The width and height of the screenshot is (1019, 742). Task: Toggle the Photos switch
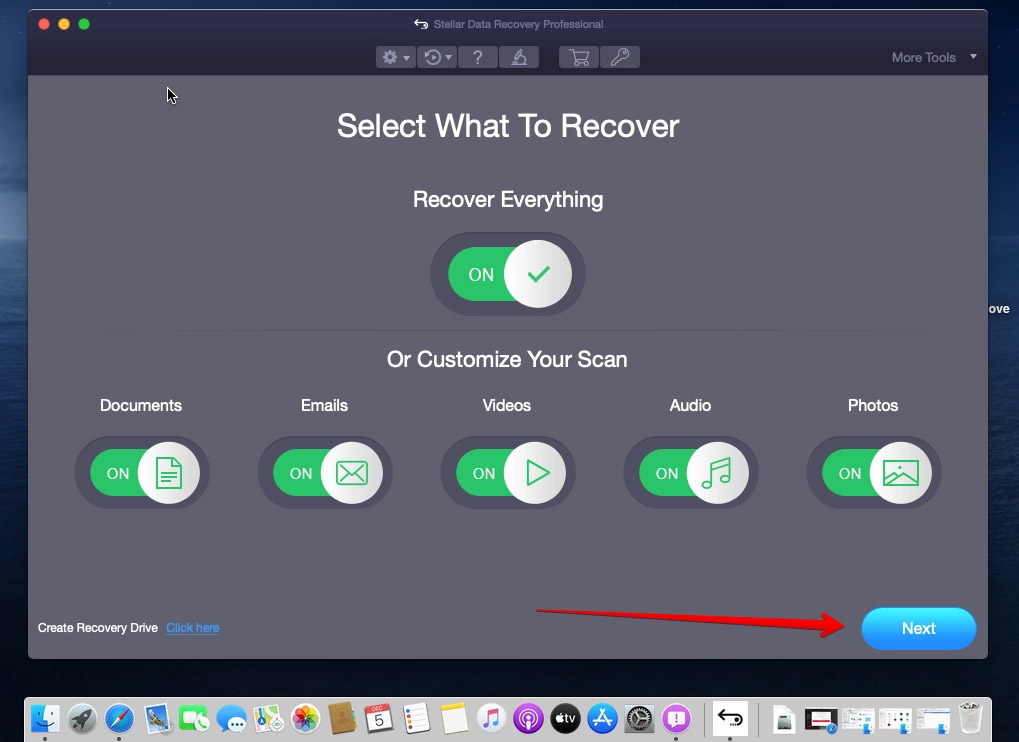point(875,473)
